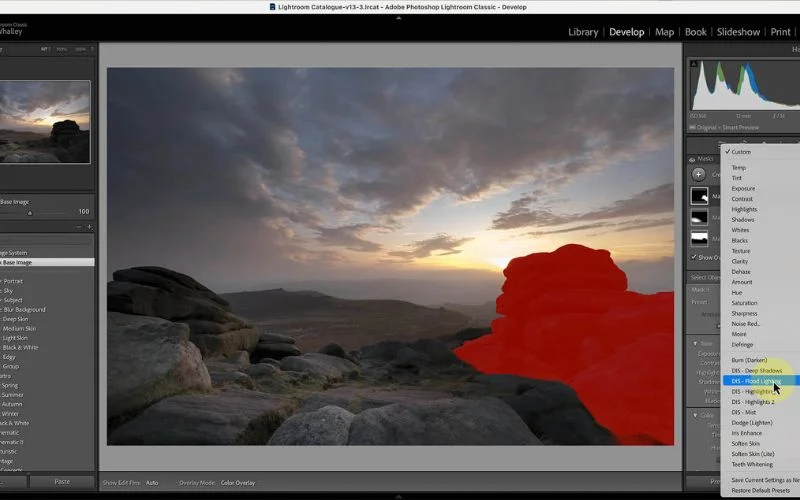Choose Dodge (Lighten) preset from list
The image size is (800, 500).
[x=752, y=423]
